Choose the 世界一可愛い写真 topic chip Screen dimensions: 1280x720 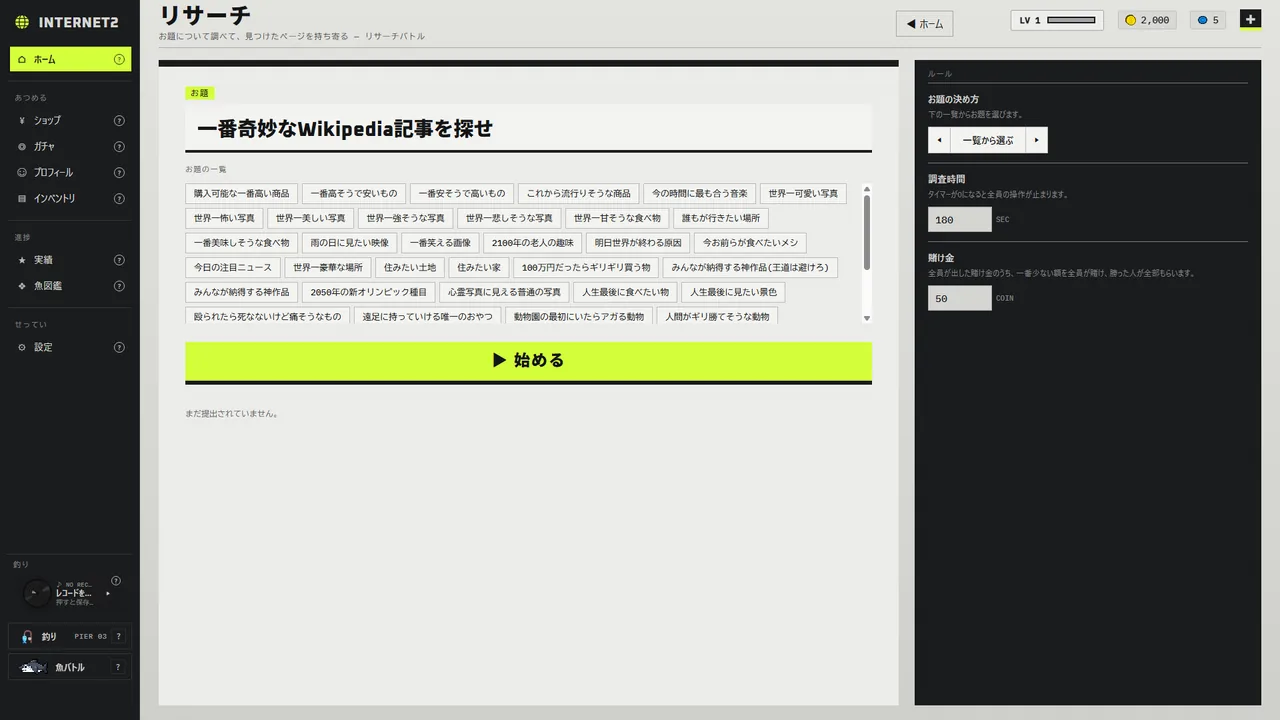(803, 193)
